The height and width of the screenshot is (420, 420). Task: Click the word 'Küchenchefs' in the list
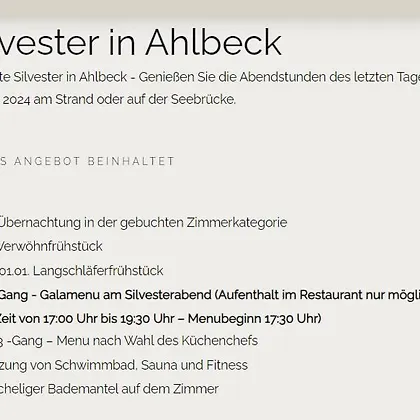[x=220, y=341]
